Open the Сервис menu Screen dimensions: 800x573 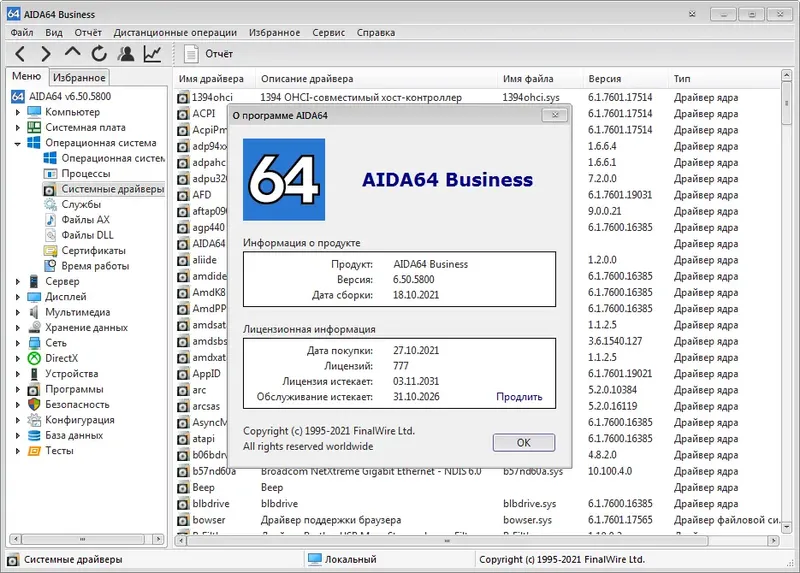point(329,33)
